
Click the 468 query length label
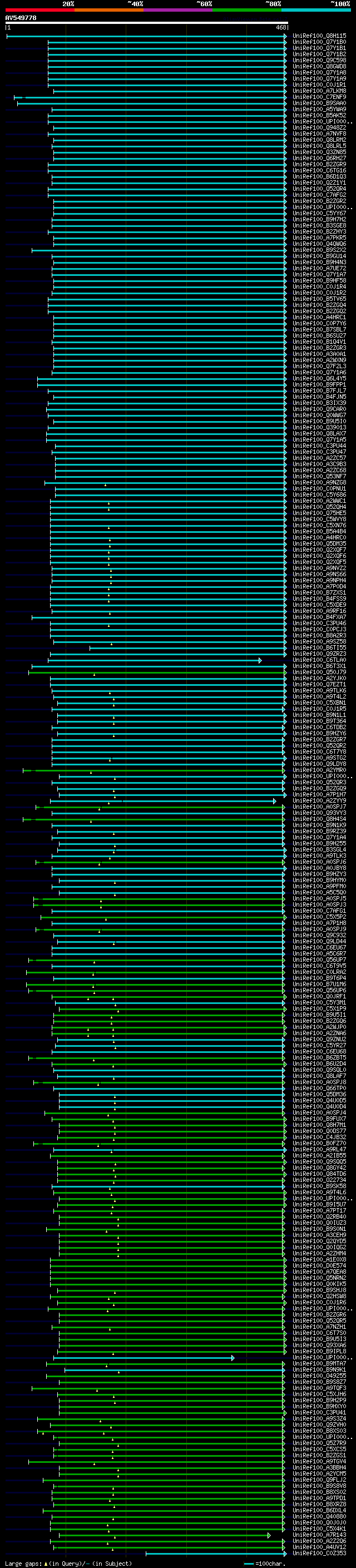point(280,27)
